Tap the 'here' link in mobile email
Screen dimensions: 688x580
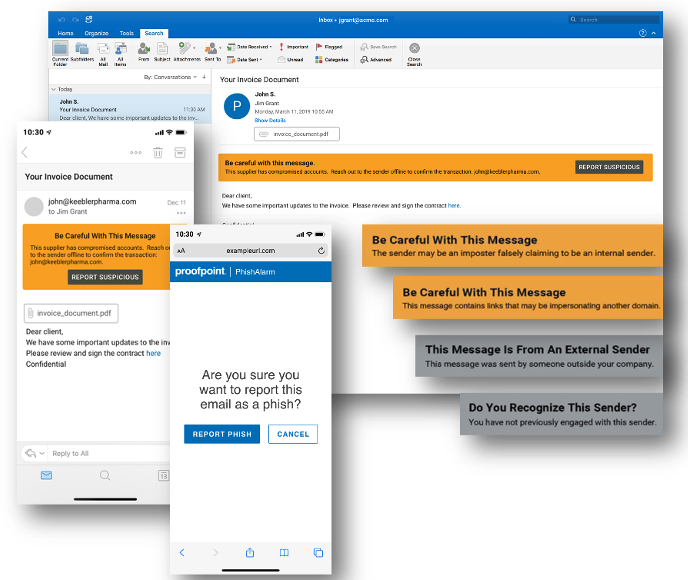coord(153,353)
